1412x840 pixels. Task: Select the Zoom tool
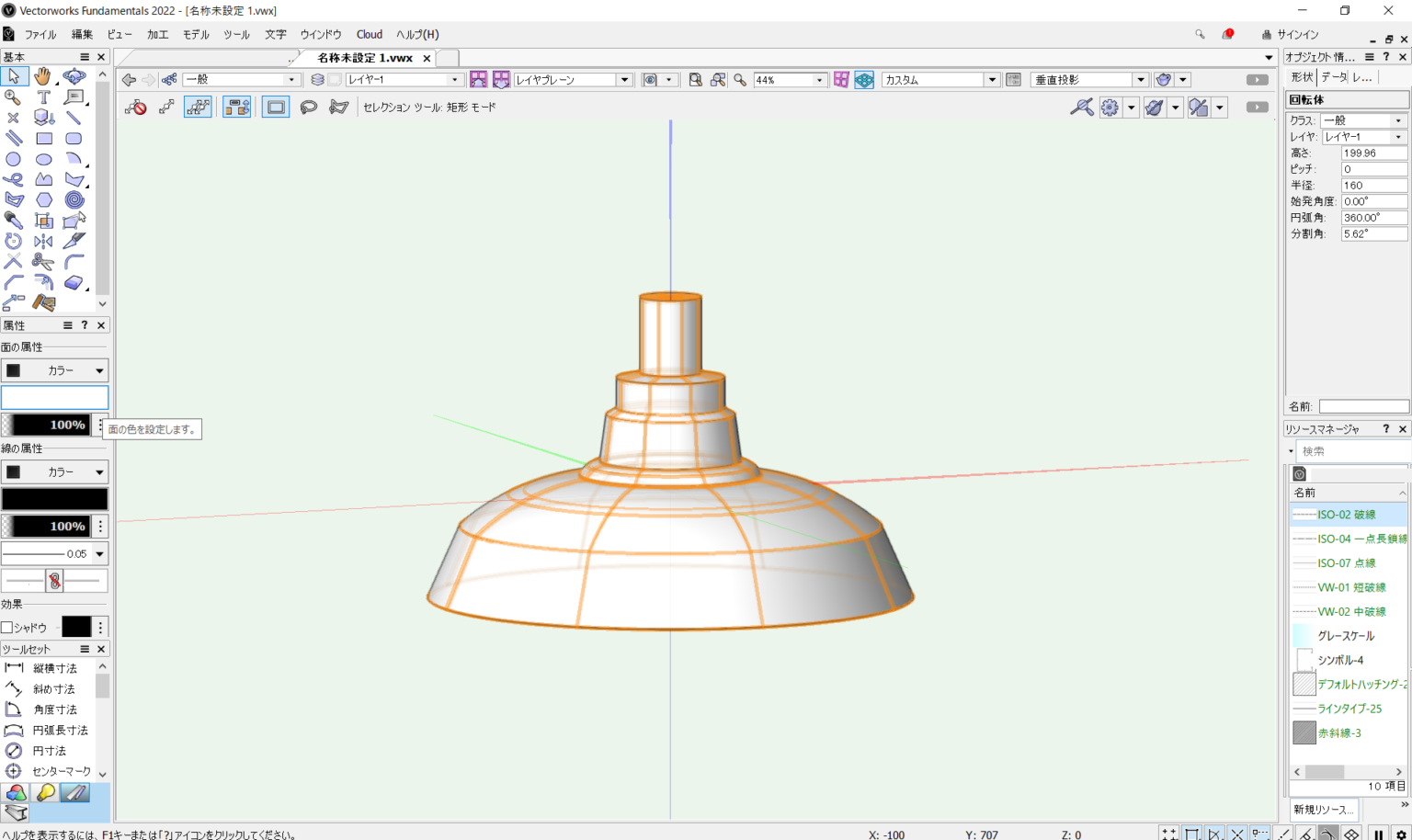pos(13,96)
